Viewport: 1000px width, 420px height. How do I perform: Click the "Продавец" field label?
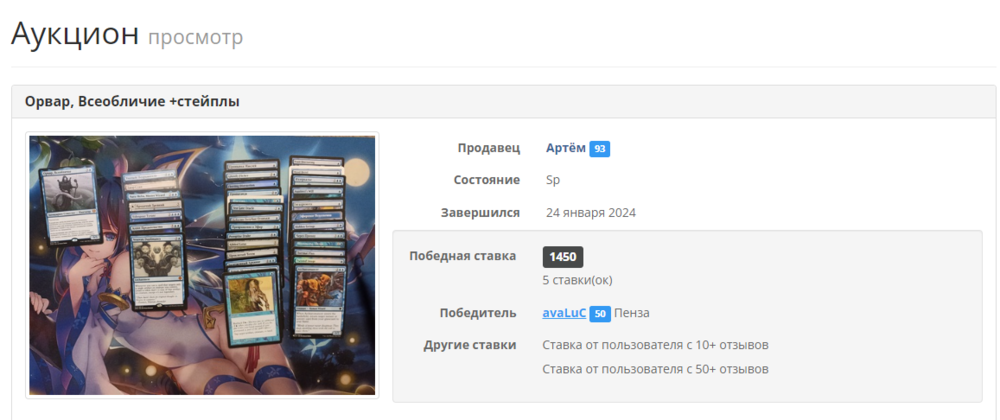pyautogui.click(x=489, y=148)
